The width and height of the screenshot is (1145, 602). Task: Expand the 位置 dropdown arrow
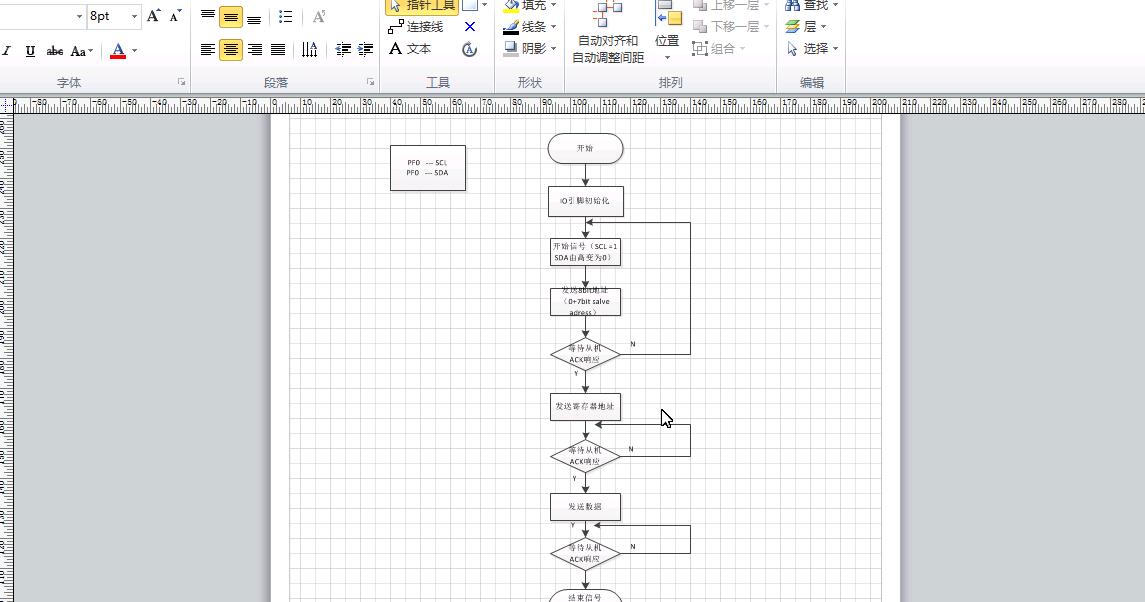667,58
